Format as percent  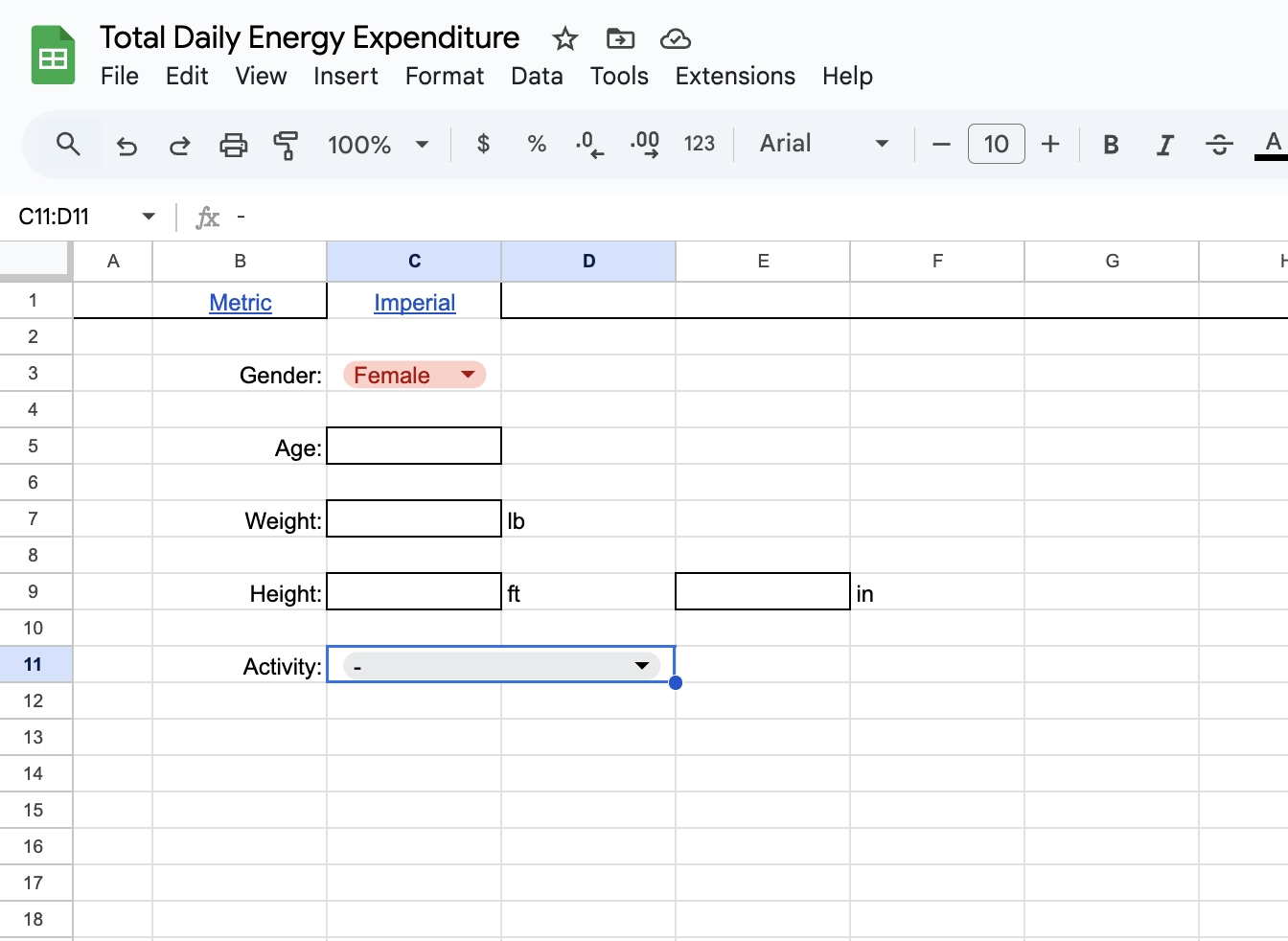tap(537, 144)
